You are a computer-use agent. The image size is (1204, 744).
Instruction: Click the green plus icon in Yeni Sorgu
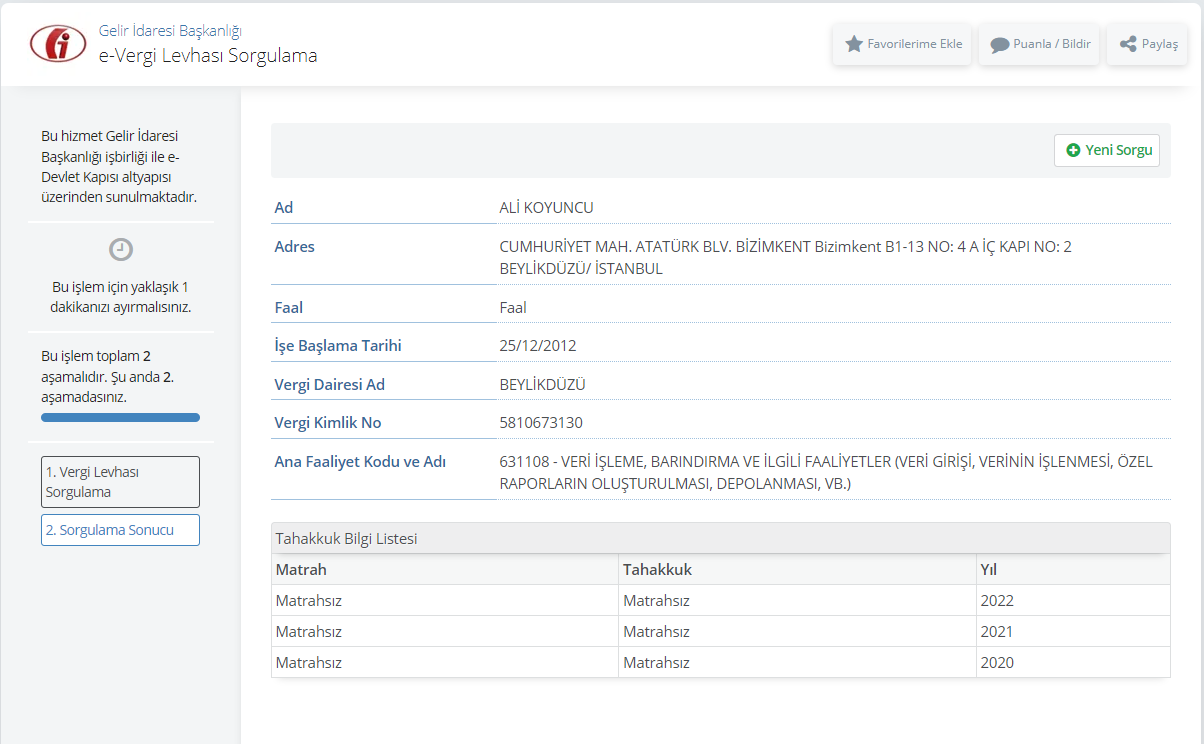(1073, 150)
